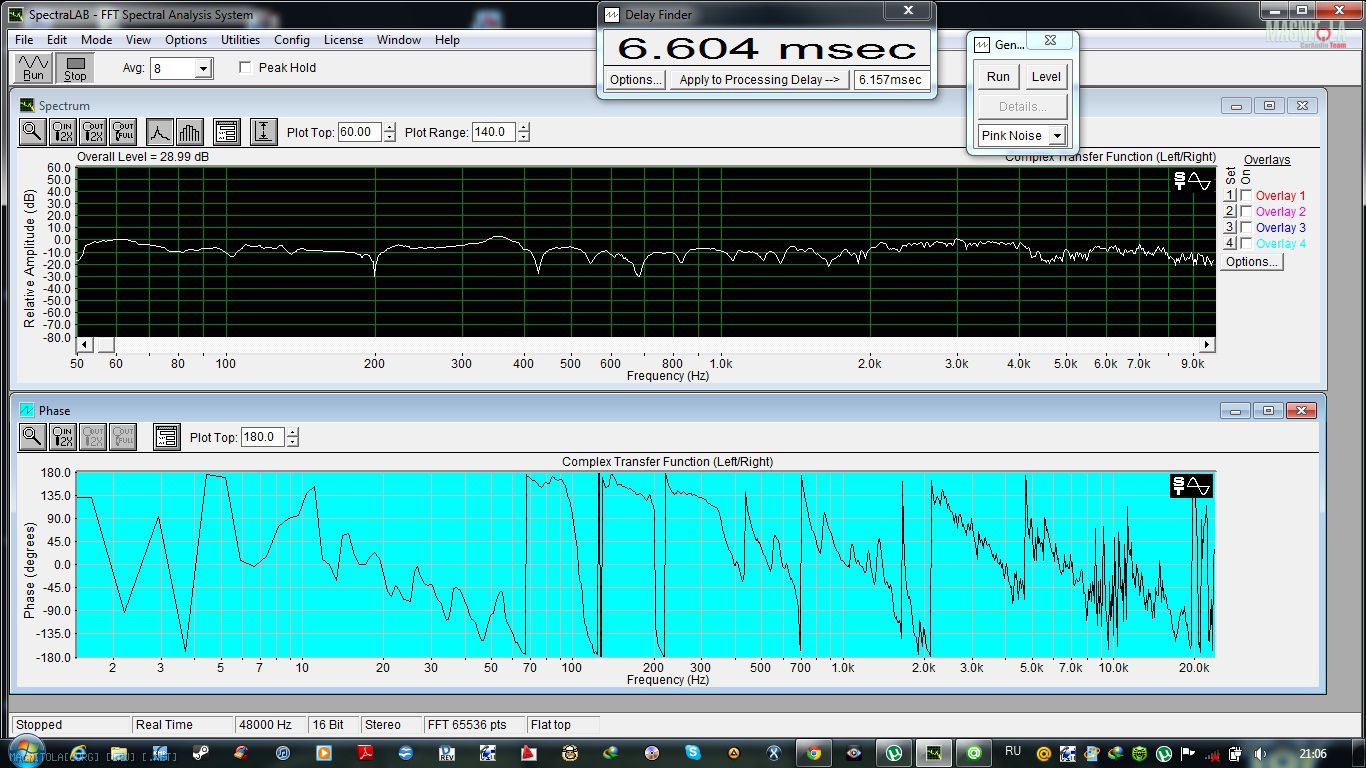Increase Spectrum Plot Top with up arrow
Image resolution: width=1366 pixels, height=768 pixels.
coord(389,127)
